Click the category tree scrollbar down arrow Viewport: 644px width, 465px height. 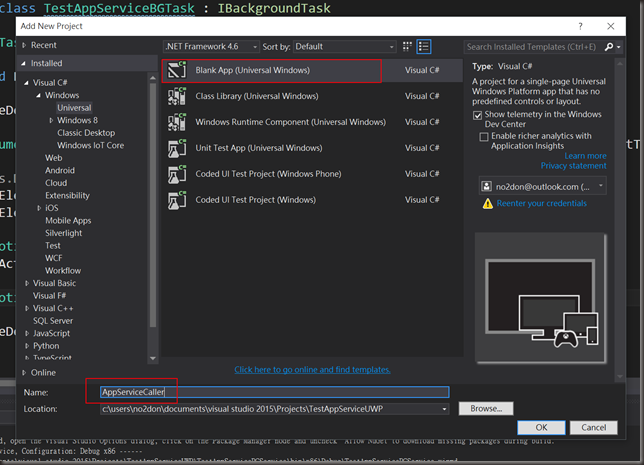[153, 359]
